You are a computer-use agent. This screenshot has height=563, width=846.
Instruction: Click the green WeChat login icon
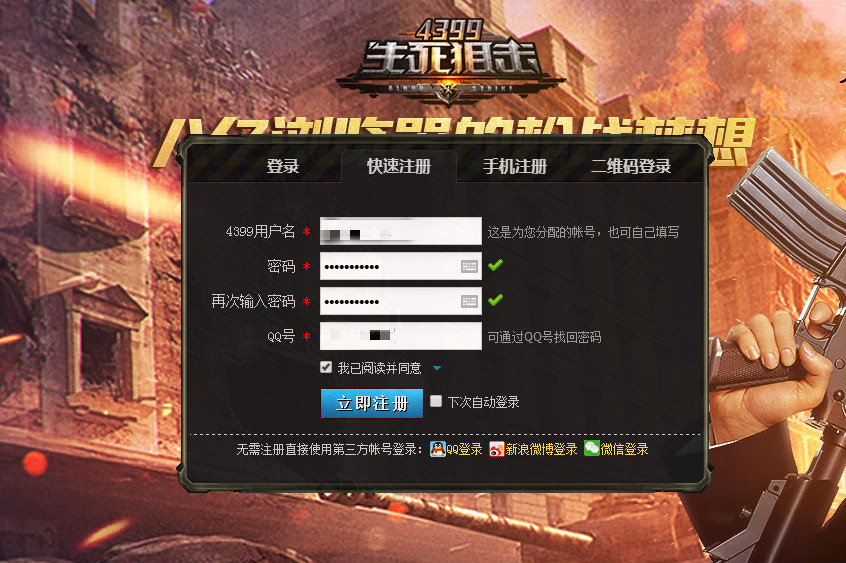pyautogui.click(x=592, y=449)
